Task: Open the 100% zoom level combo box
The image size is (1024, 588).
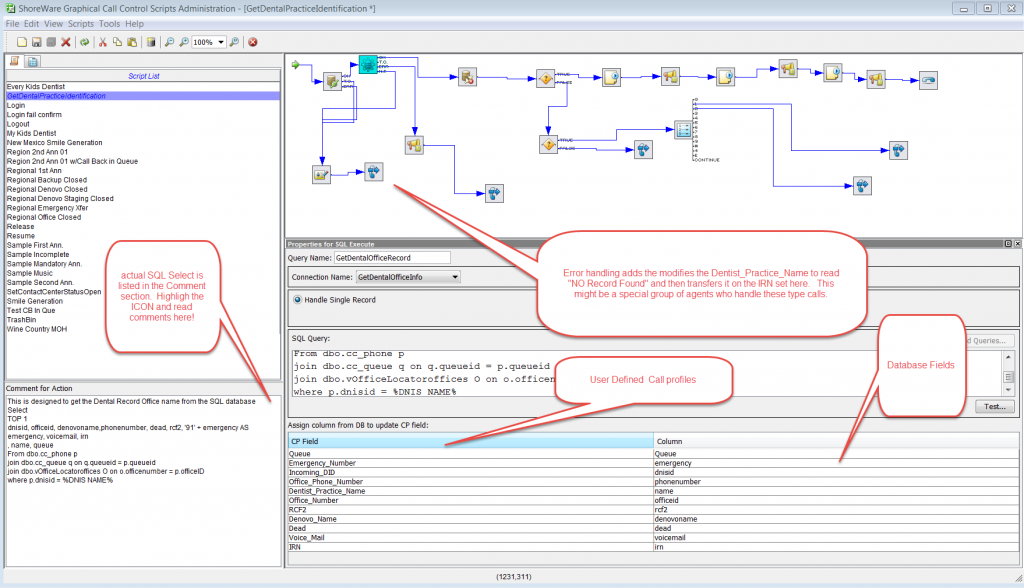Action: 209,42
